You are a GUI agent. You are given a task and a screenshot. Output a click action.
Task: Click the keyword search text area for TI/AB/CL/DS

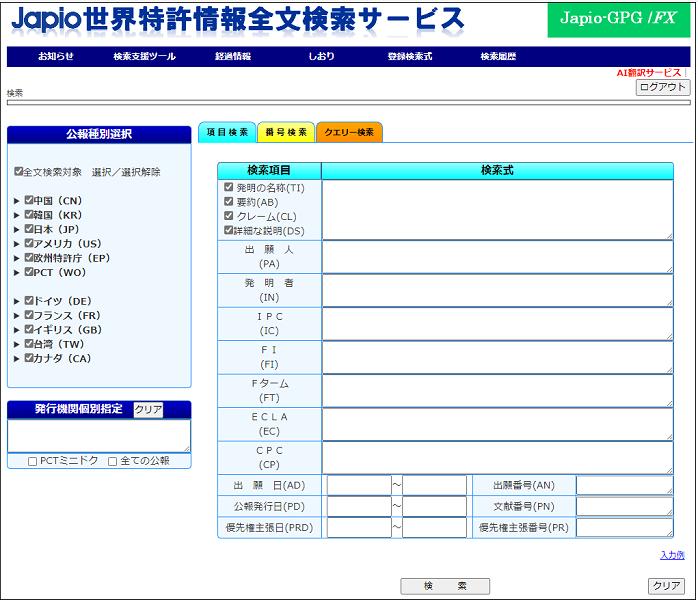tap(498, 210)
